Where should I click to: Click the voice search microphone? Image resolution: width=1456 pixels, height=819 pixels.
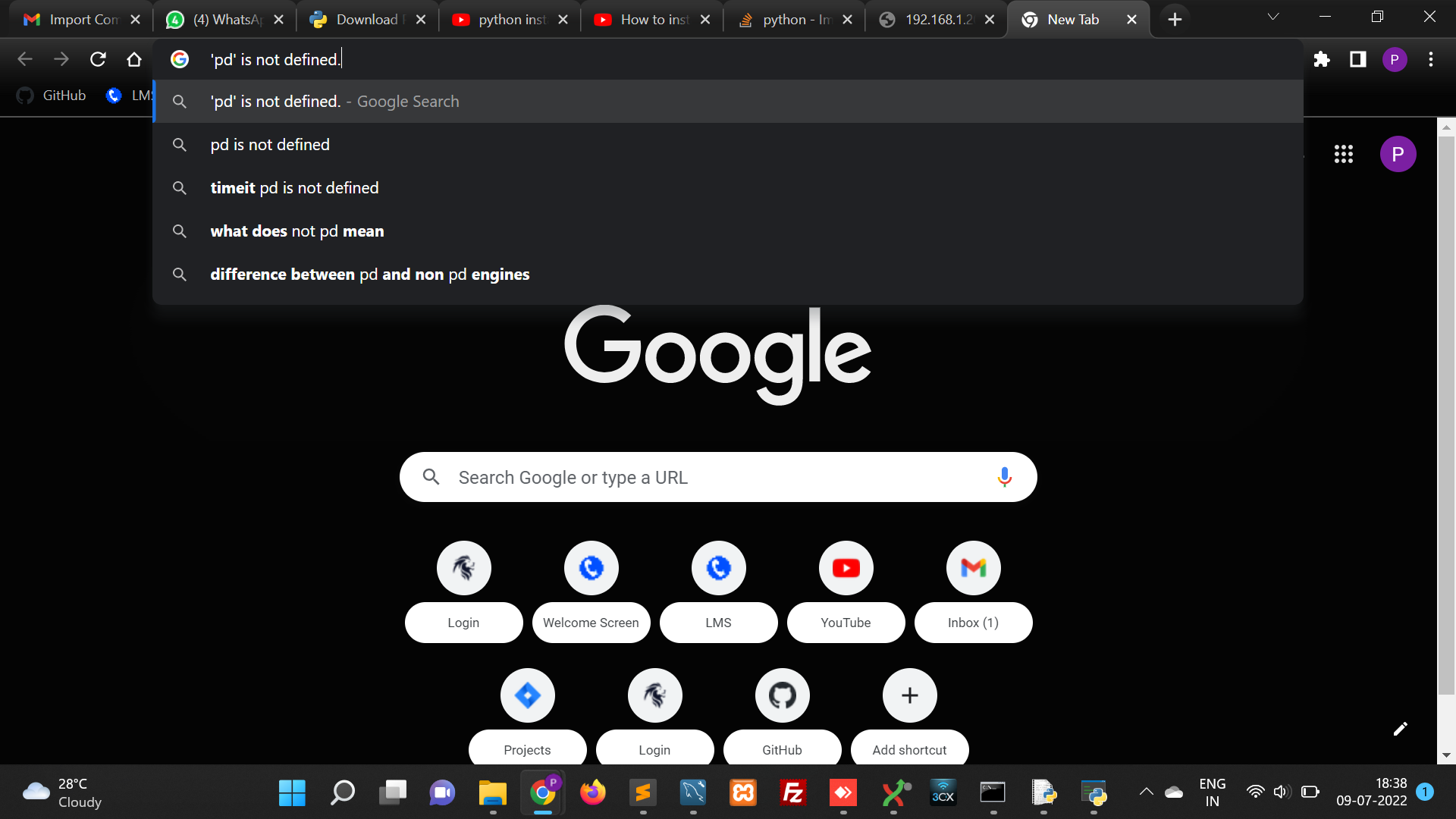point(1004,477)
